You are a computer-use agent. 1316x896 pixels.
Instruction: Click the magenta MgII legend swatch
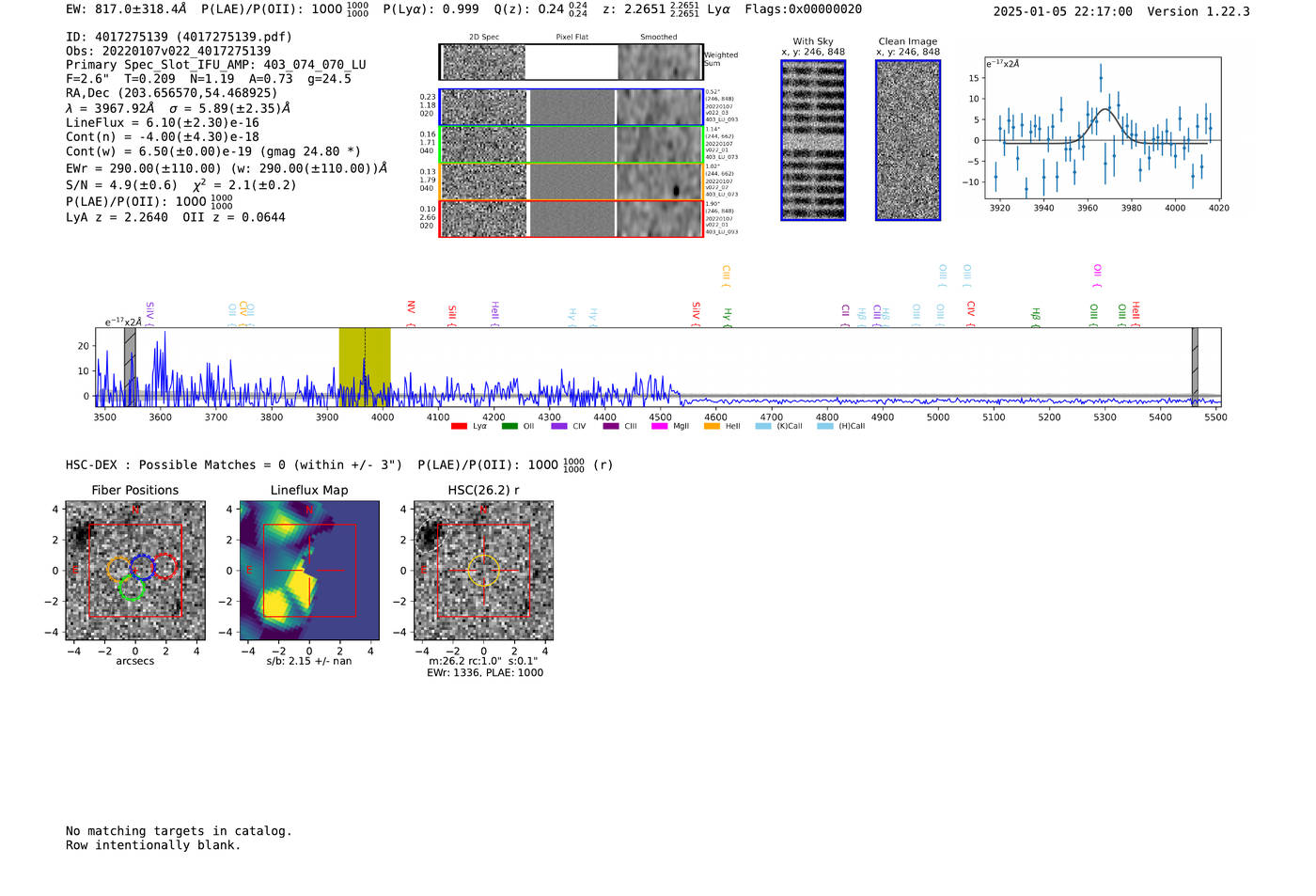(x=659, y=426)
